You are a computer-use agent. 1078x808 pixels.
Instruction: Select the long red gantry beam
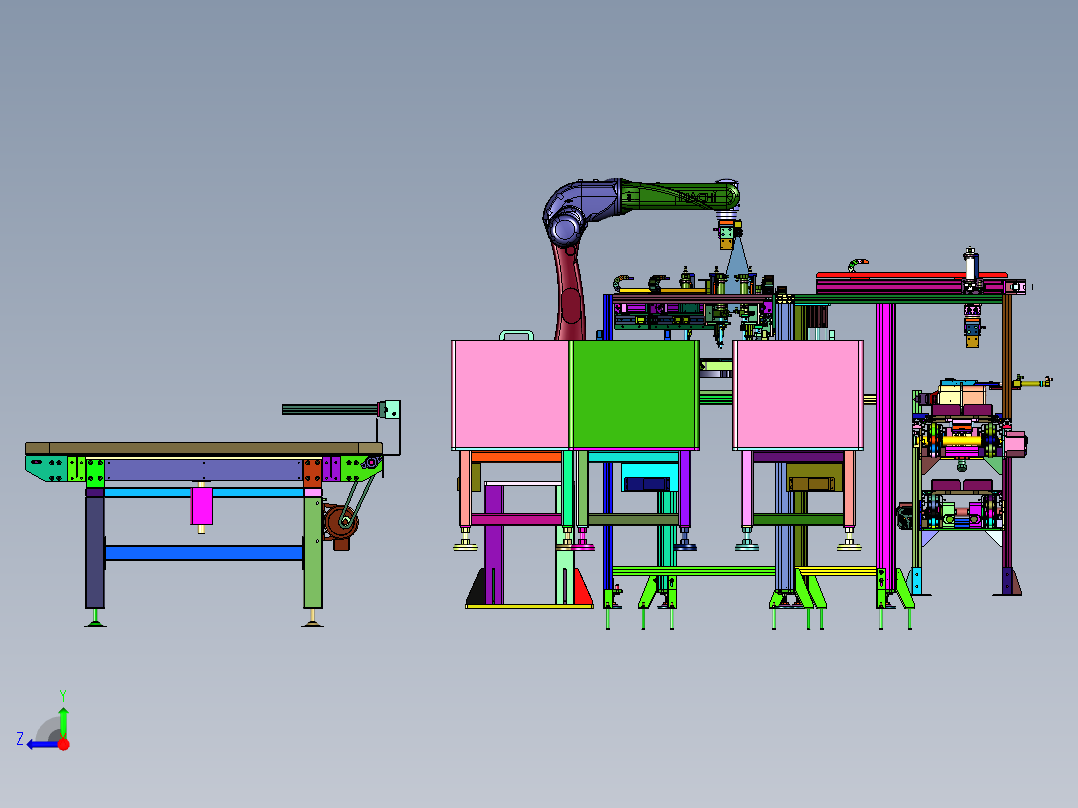pyautogui.click(x=911, y=275)
